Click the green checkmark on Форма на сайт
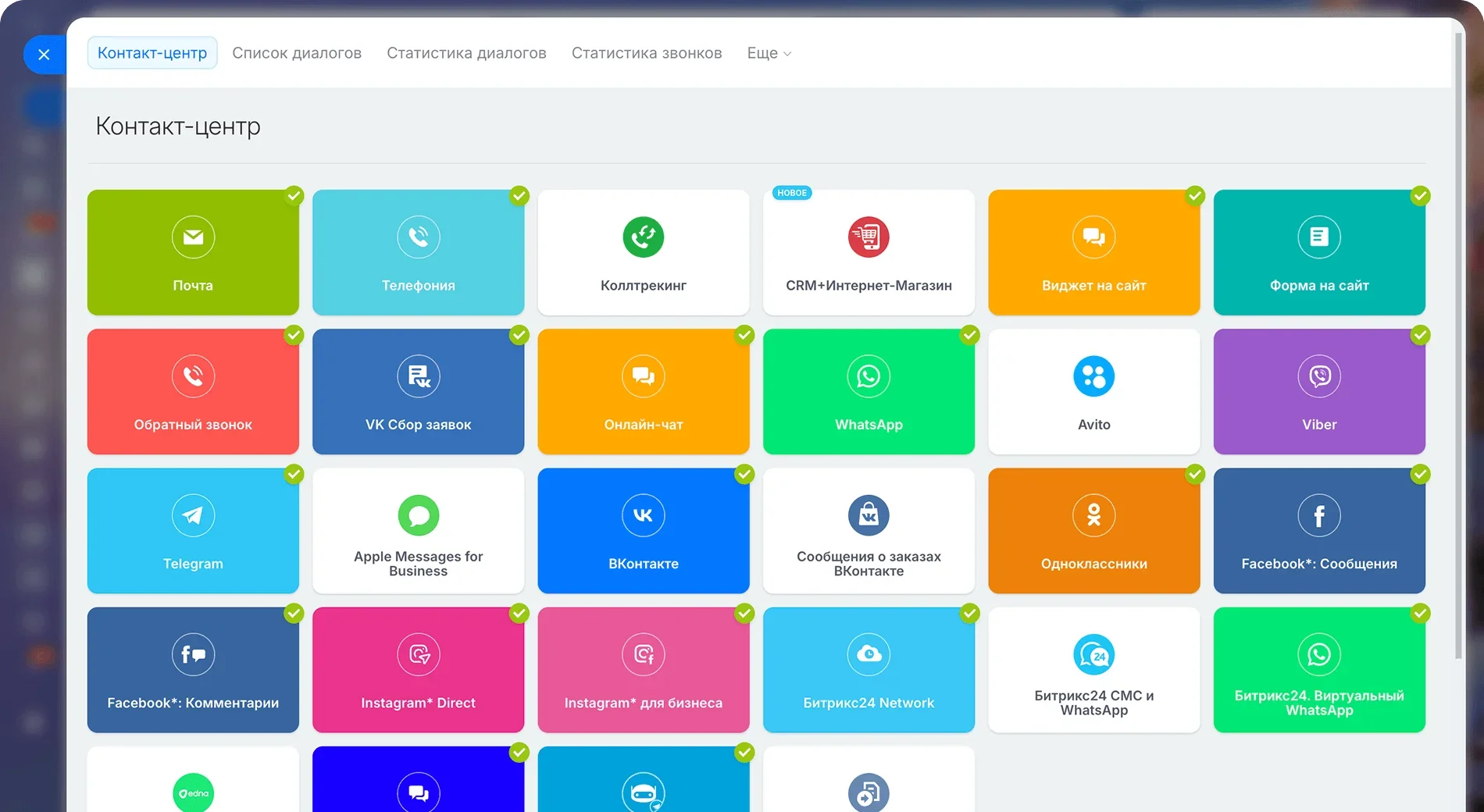The height and width of the screenshot is (812, 1484). [1420, 196]
